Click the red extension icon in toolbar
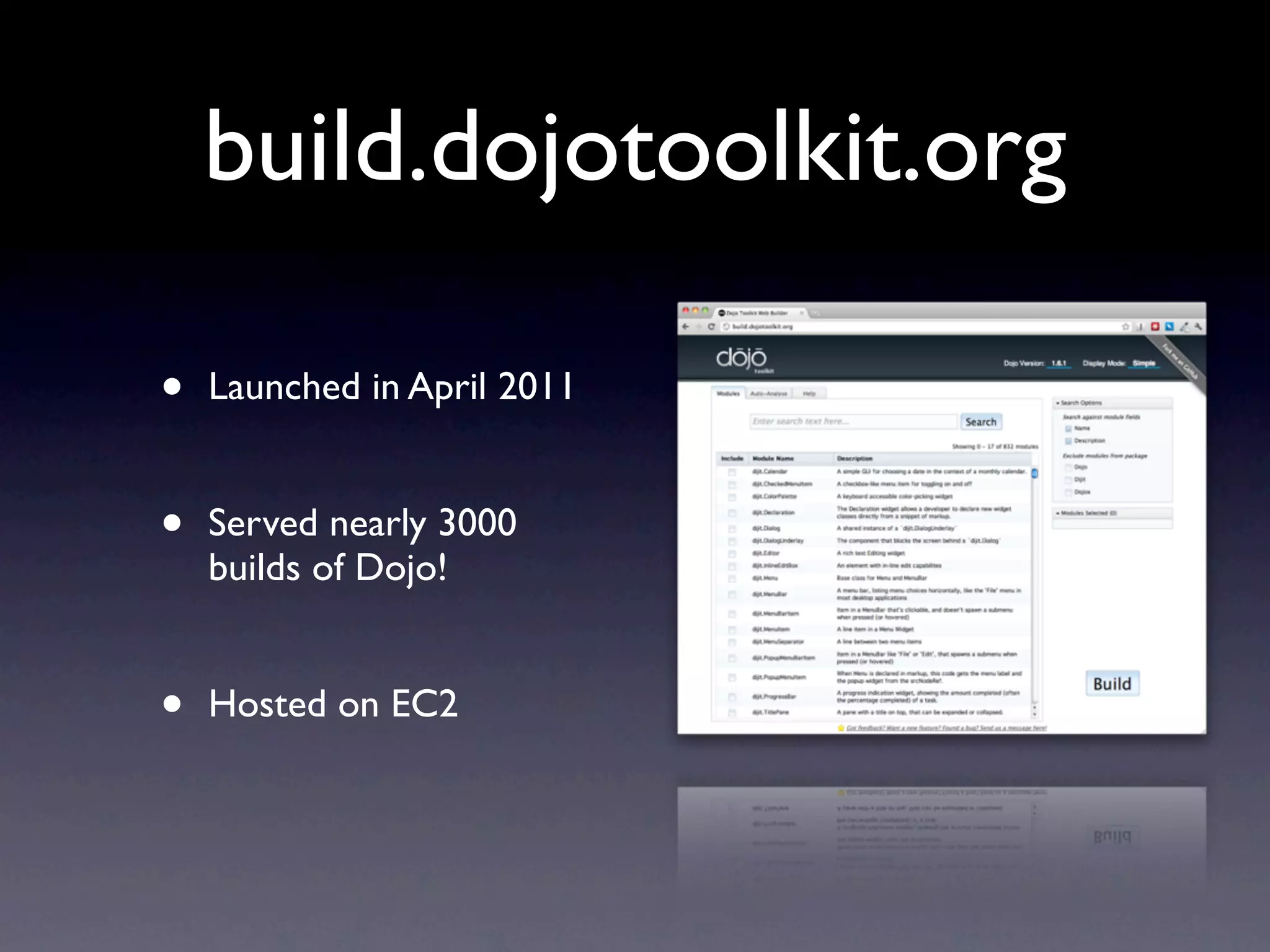Viewport: 1270px width, 952px height. 1155,327
